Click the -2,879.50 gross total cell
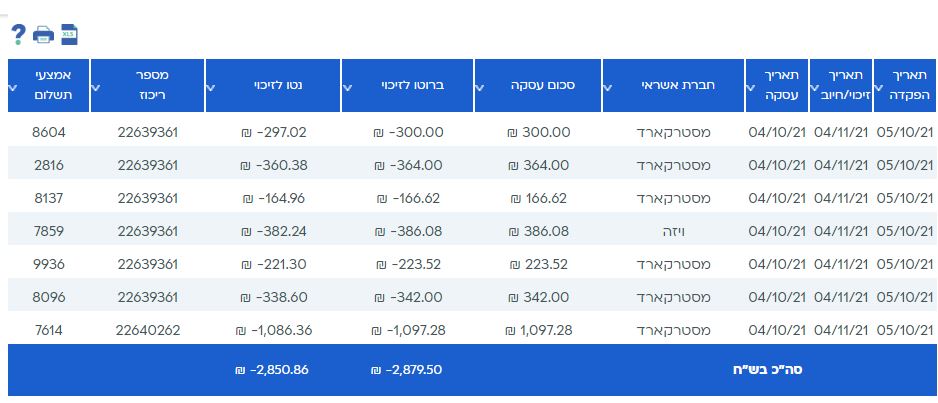This screenshot has width=938, height=403. (x=406, y=370)
